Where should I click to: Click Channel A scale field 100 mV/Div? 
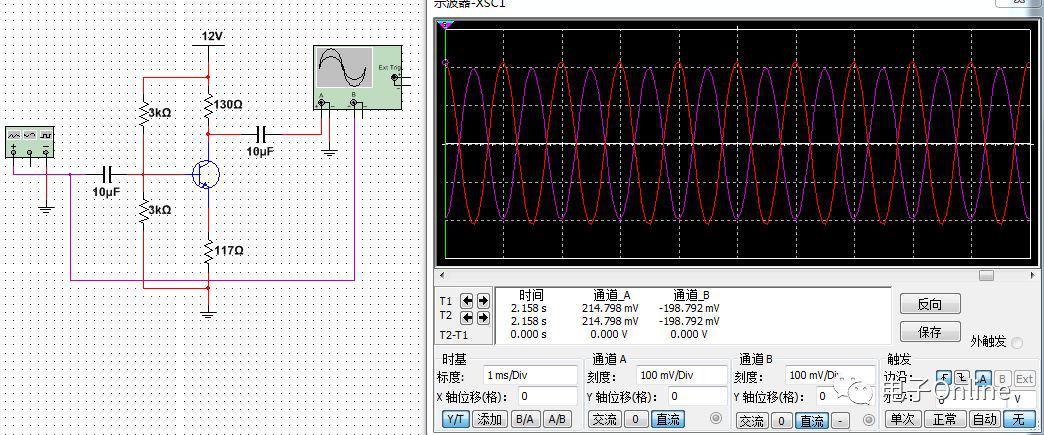click(680, 375)
